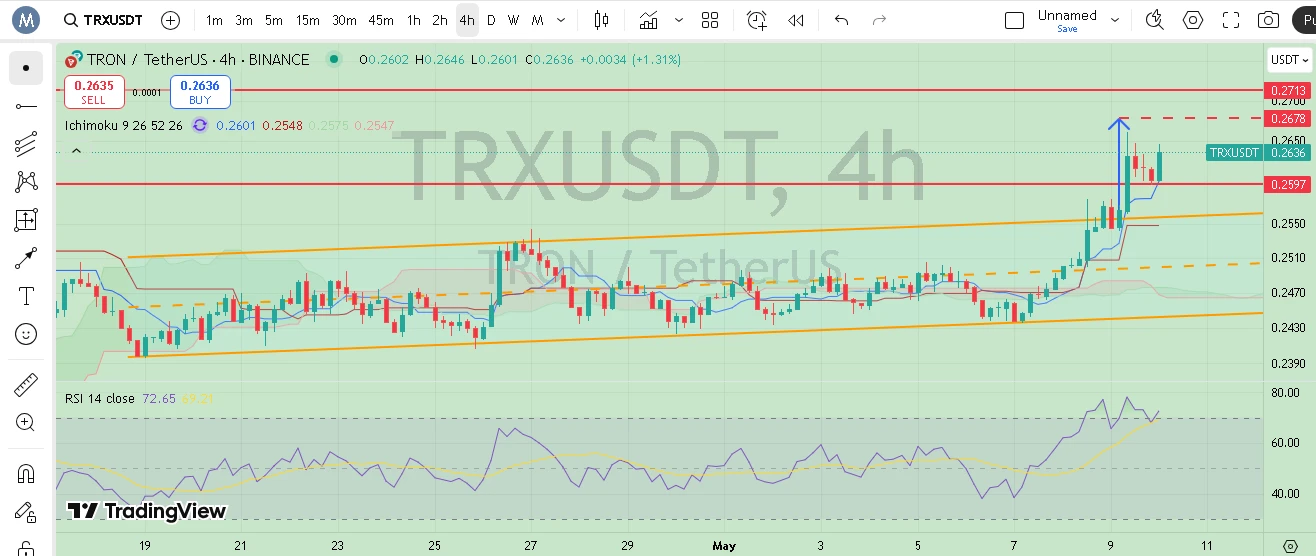Click the TRON / TetherUS symbol title
This screenshot has height=556, width=1316.
tap(198, 60)
